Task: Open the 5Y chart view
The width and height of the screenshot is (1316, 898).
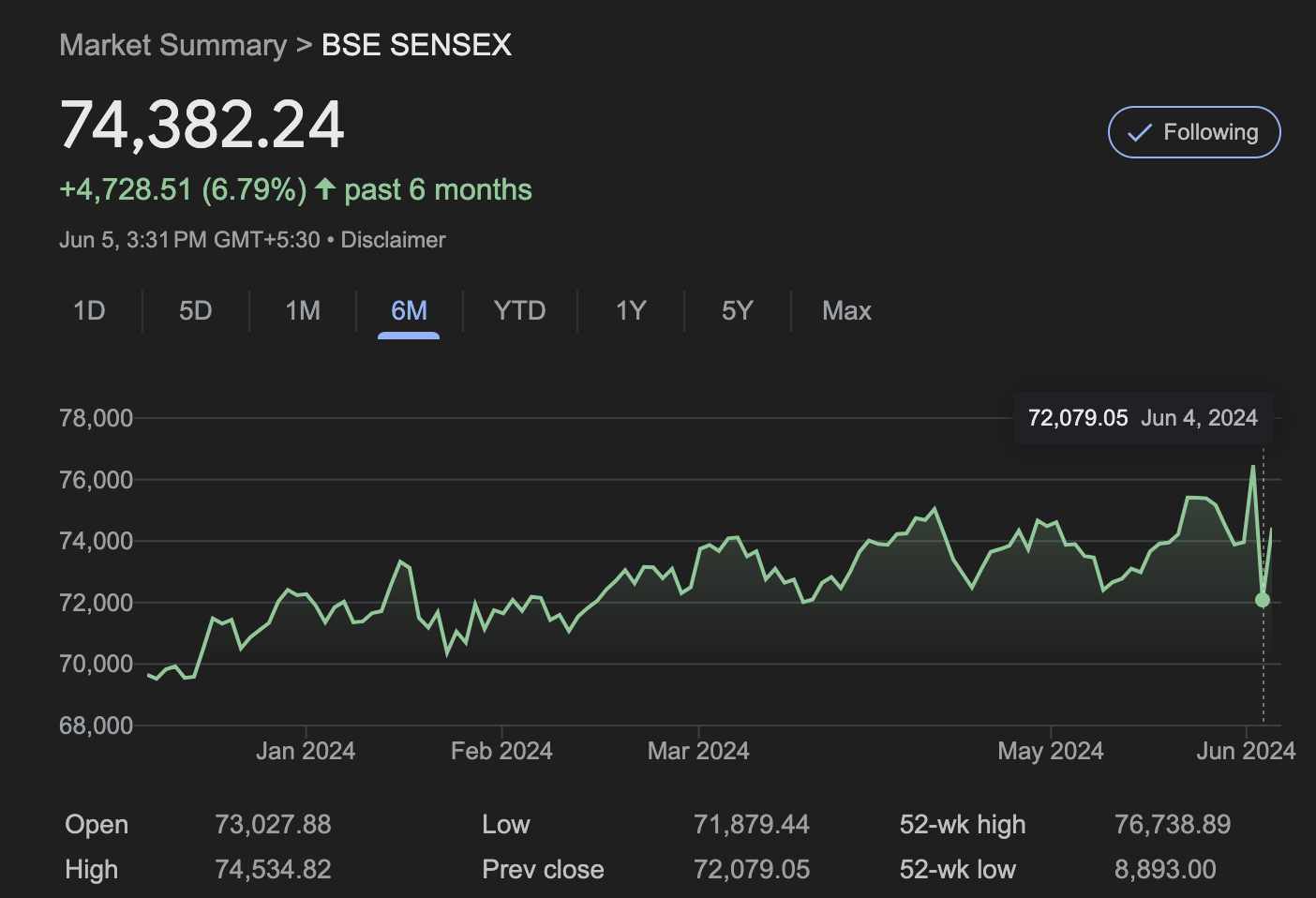Action: tap(738, 311)
